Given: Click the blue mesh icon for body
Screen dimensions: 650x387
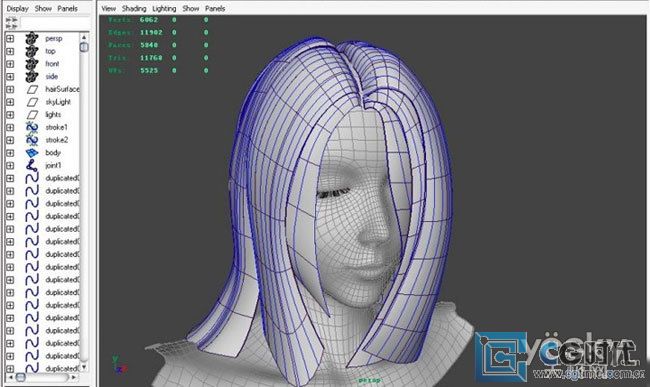Looking at the screenshot, I should 32,153.
